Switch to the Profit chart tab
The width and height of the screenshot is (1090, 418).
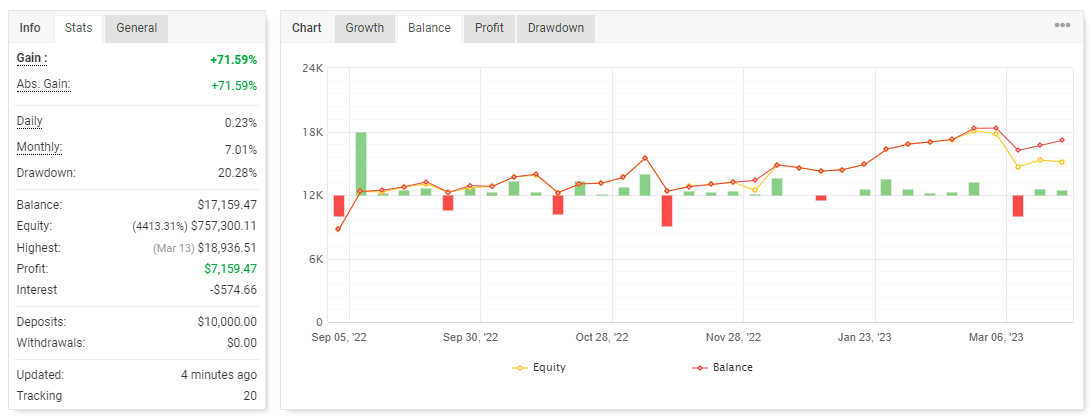tap(489, 29)
